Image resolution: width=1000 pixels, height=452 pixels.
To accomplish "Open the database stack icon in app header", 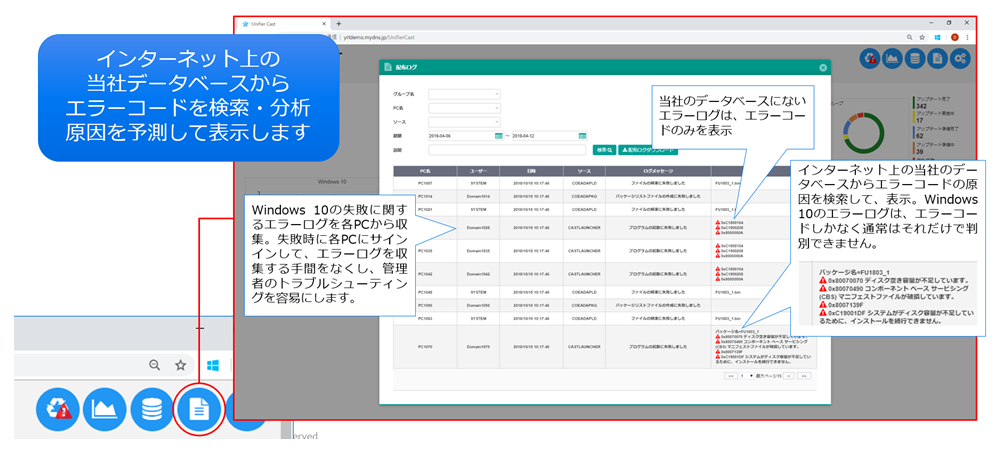I will pyautogui.click(x=915, y=59).
